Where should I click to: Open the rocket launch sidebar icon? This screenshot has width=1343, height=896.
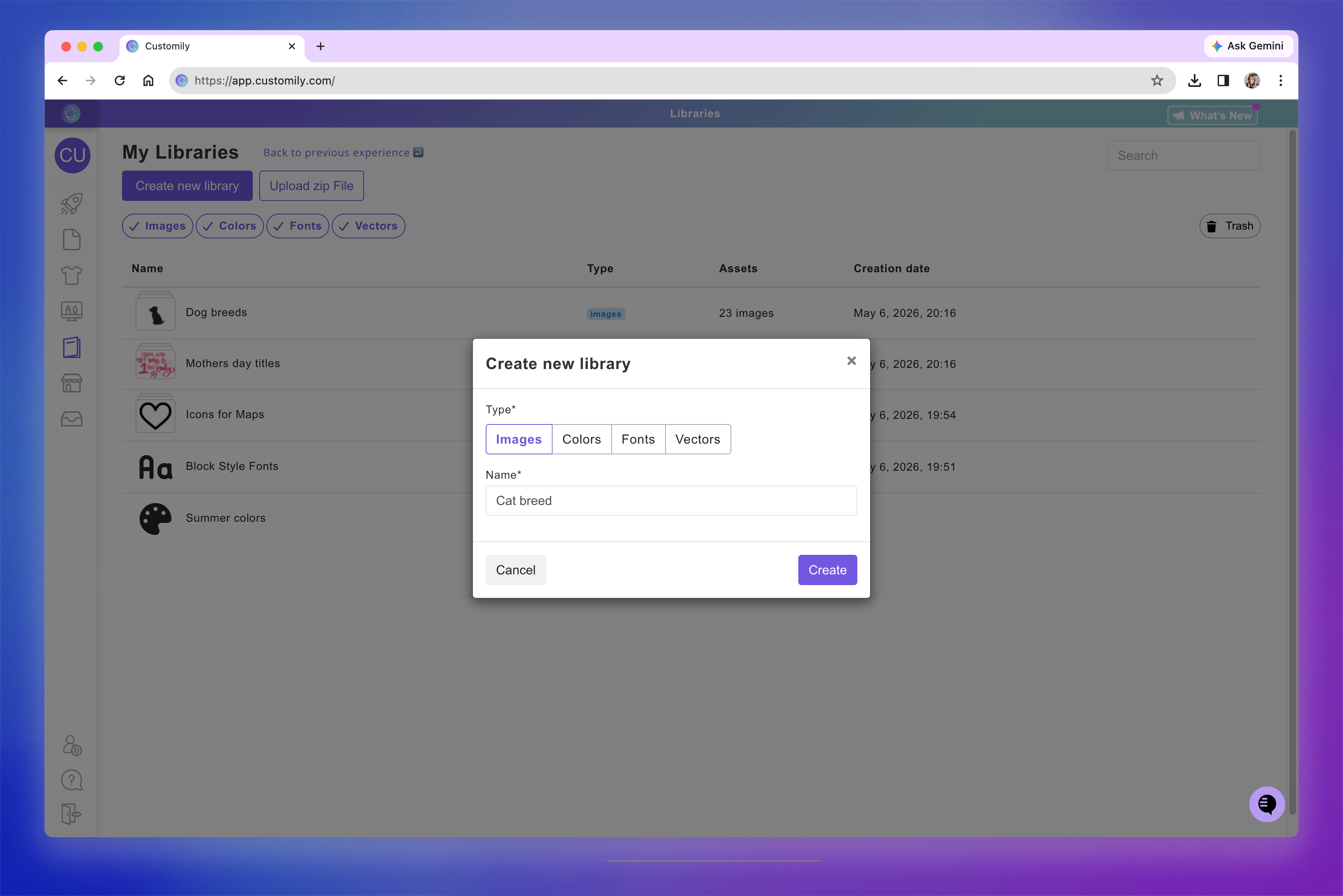pyautogui.click(x=71, y=203)
